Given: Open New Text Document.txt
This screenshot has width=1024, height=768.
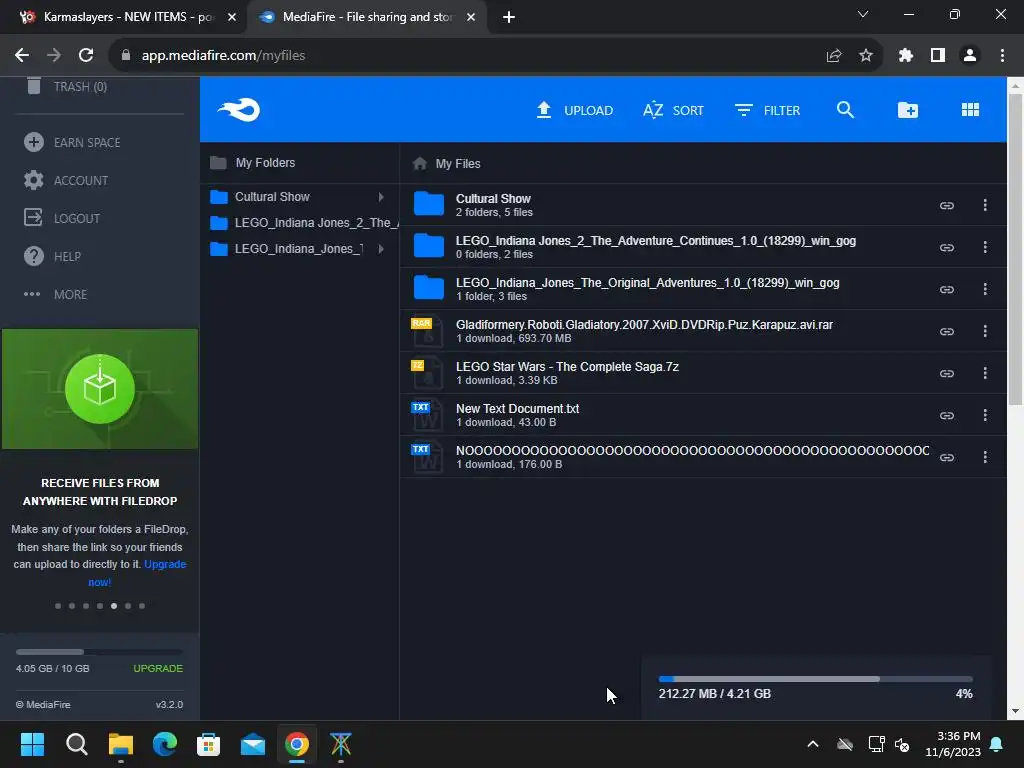Looking at the screenshot, I should tap(517, 408).
